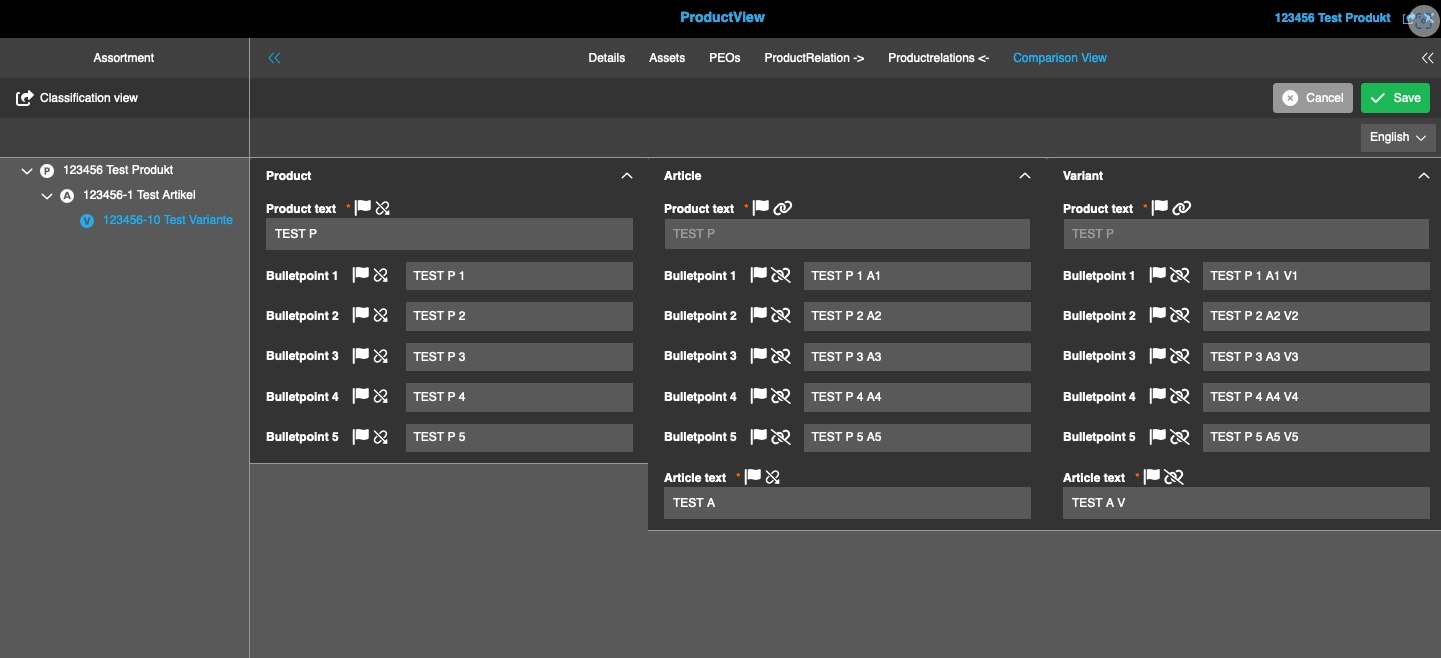Click the flag icon for Product Bulletpoint 4

click(x=361, y=396)
